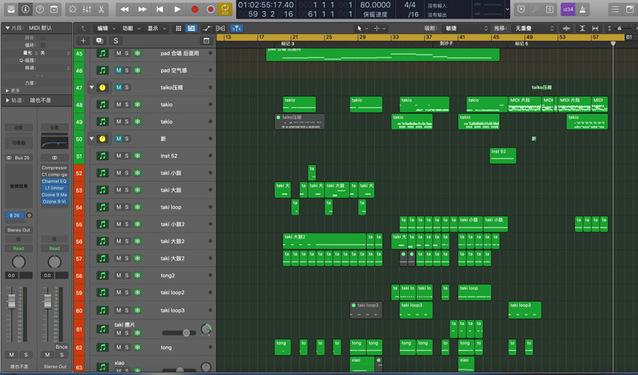Toggle the automation view icon
638x375 pixels.
(x=207, y=28)
